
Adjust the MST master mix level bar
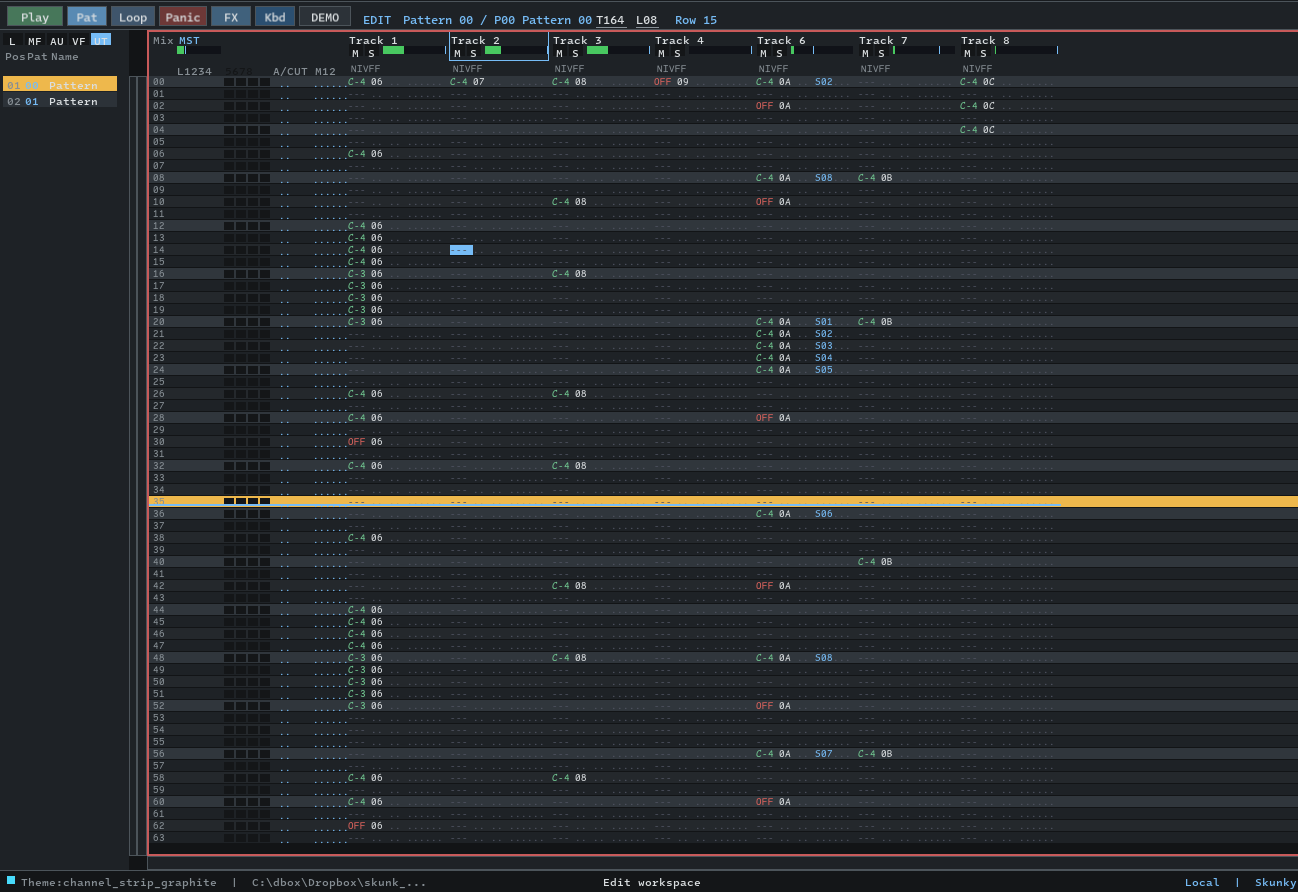tap(199, 50)
